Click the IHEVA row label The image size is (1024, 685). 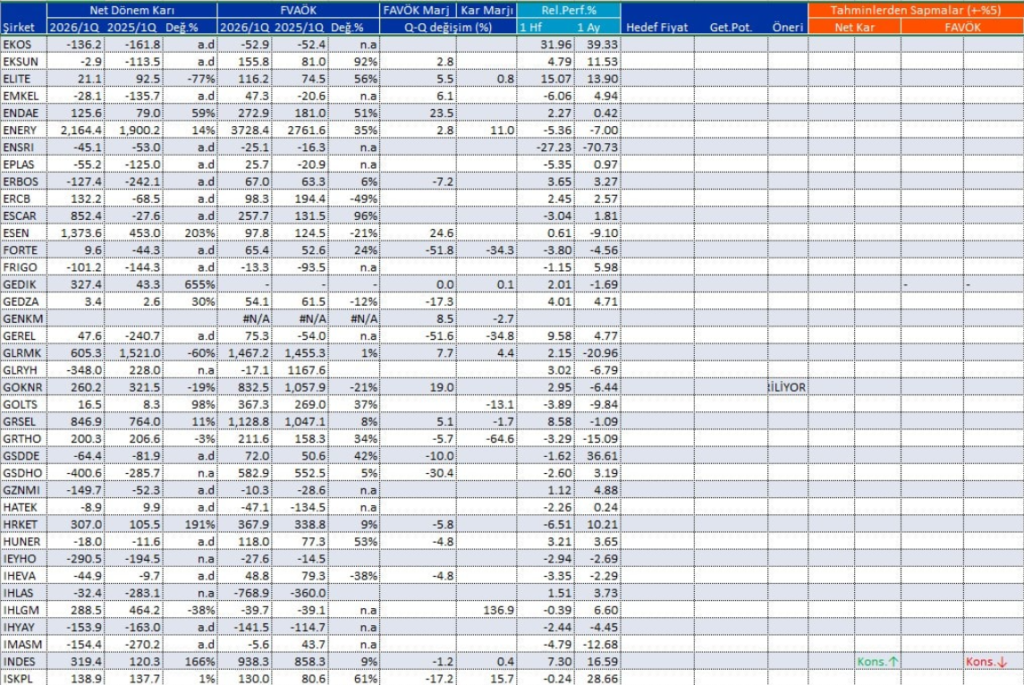pos(24,576)
